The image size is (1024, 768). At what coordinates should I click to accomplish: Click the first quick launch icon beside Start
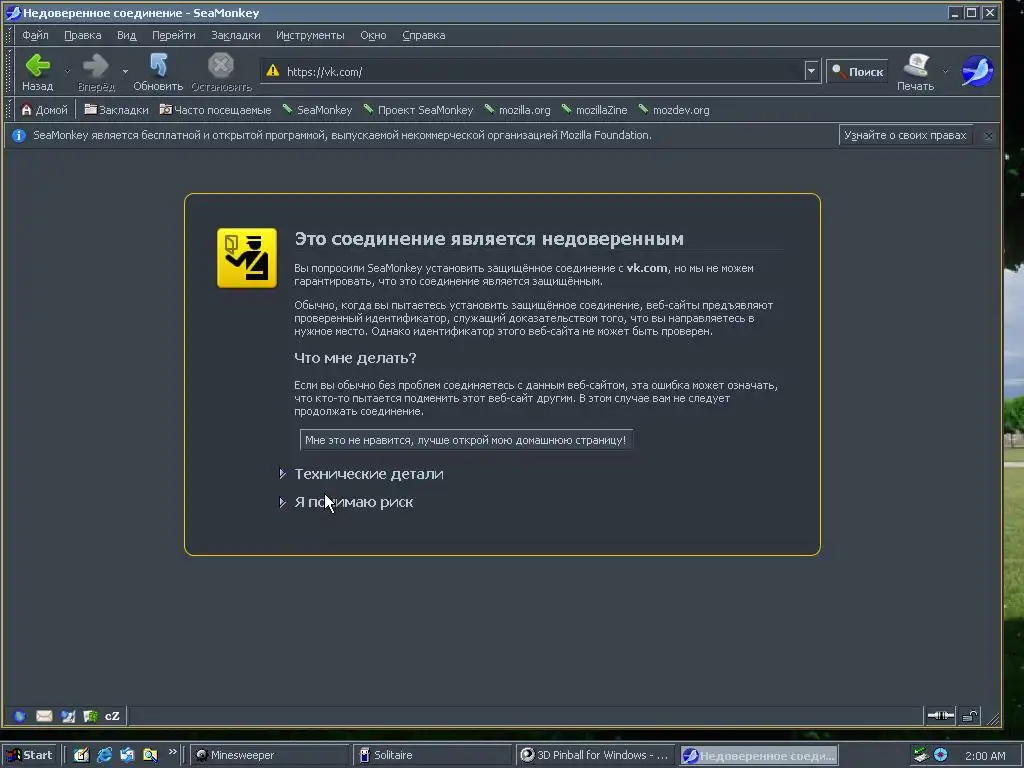tap(81, 755)
